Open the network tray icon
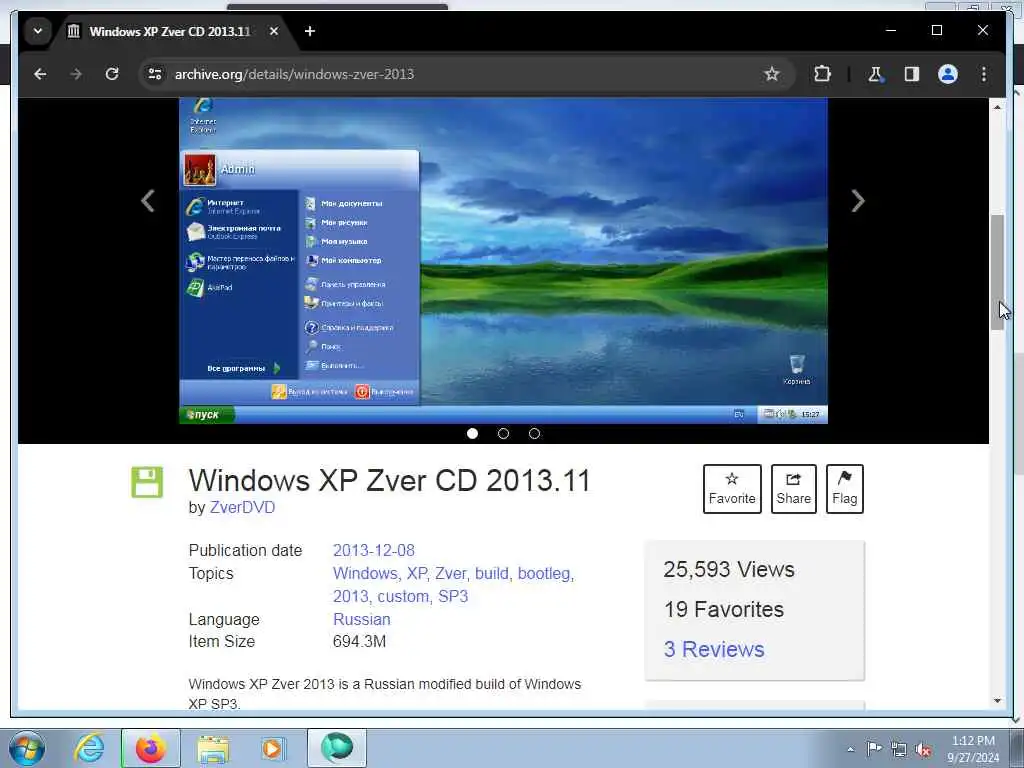Image resolution: width=1024 pixels, height=768 pixels. point(899,750)
